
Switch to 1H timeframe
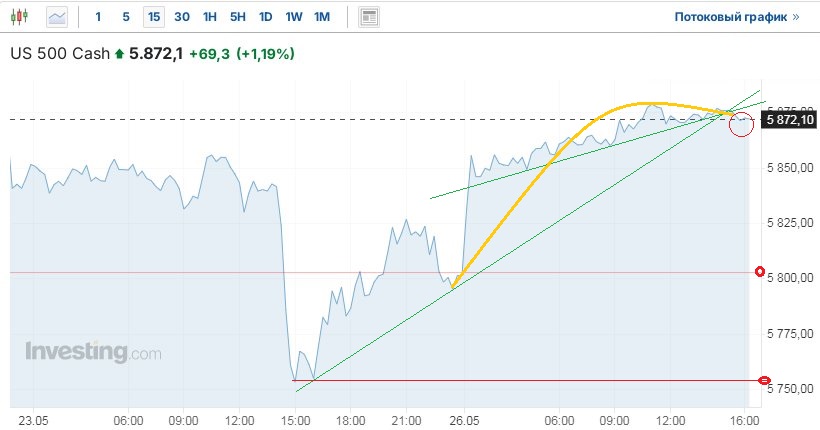point(209,17)
